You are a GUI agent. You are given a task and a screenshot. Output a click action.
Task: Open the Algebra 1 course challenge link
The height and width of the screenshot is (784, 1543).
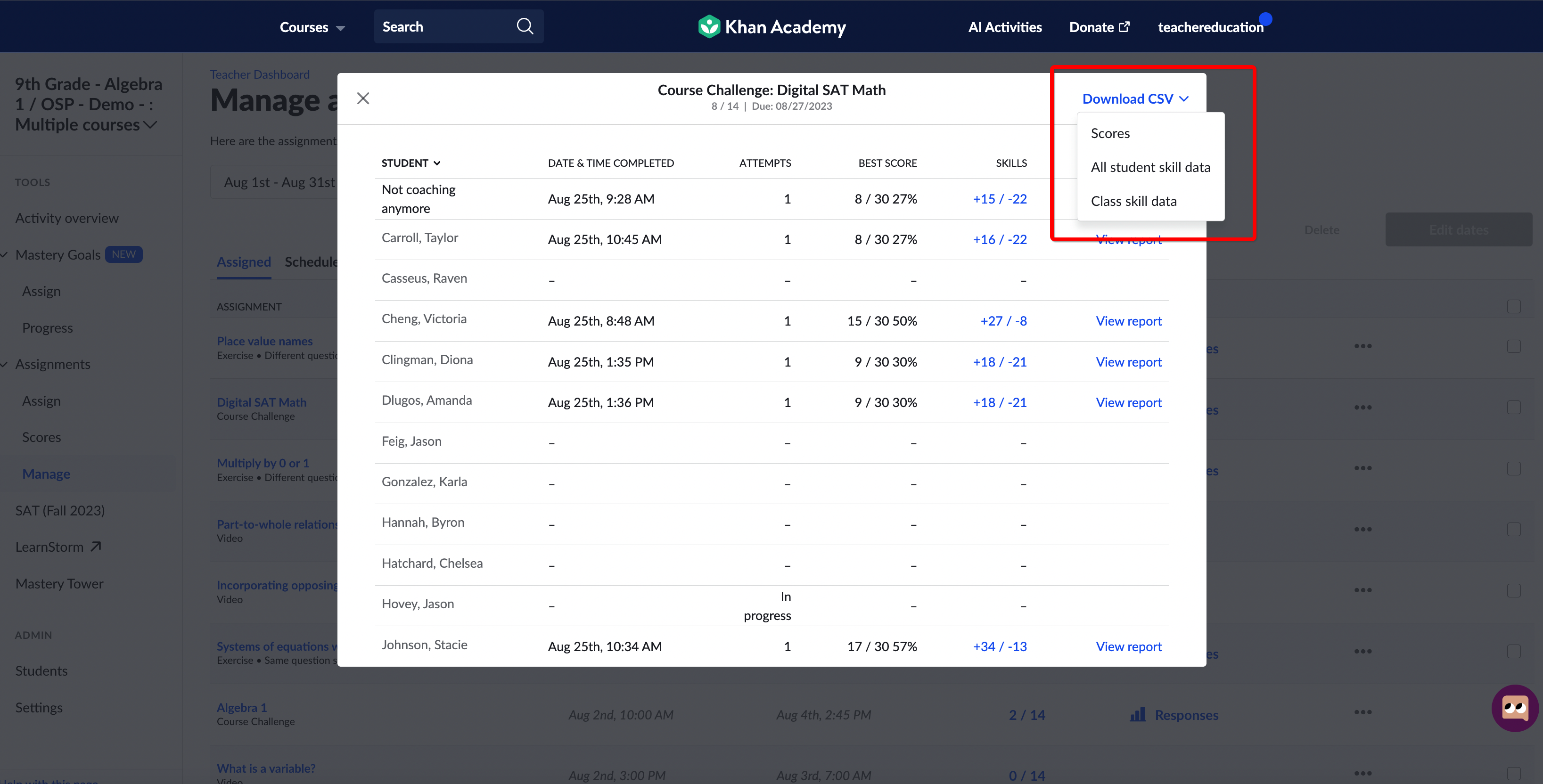[242, 707]
